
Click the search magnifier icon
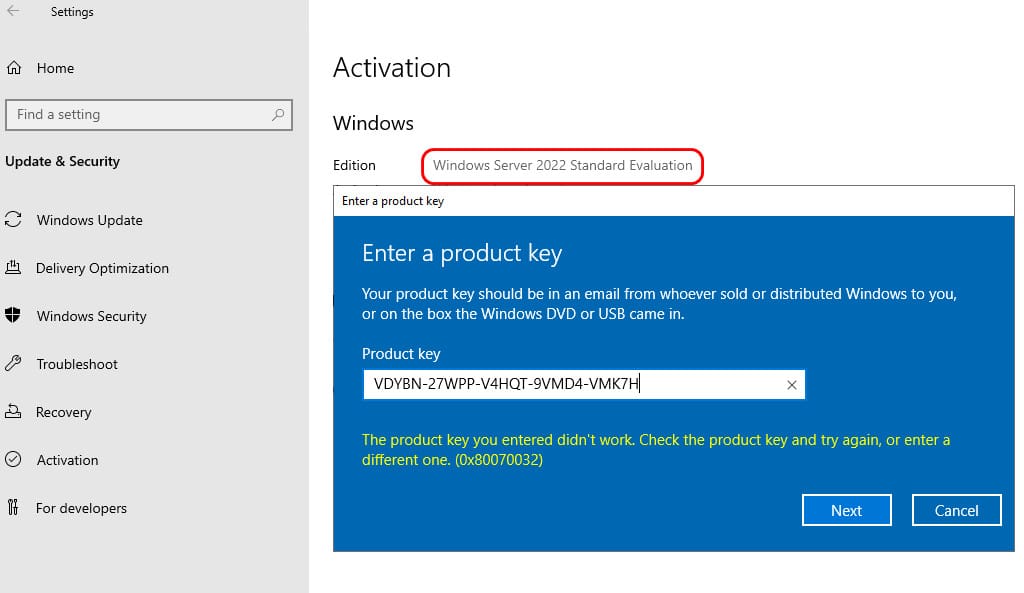(278, 115)
